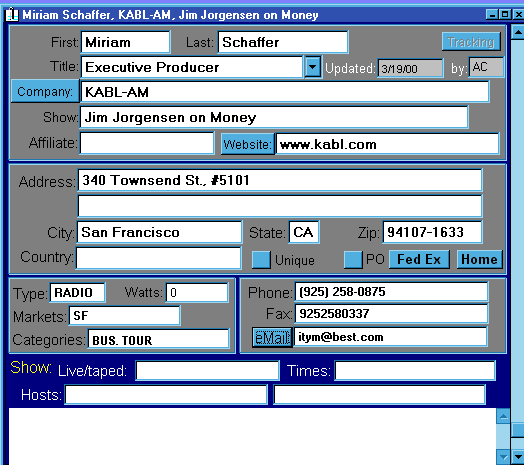Select the Phone number field
Viewport: 524px width, 465px height.
391,292
